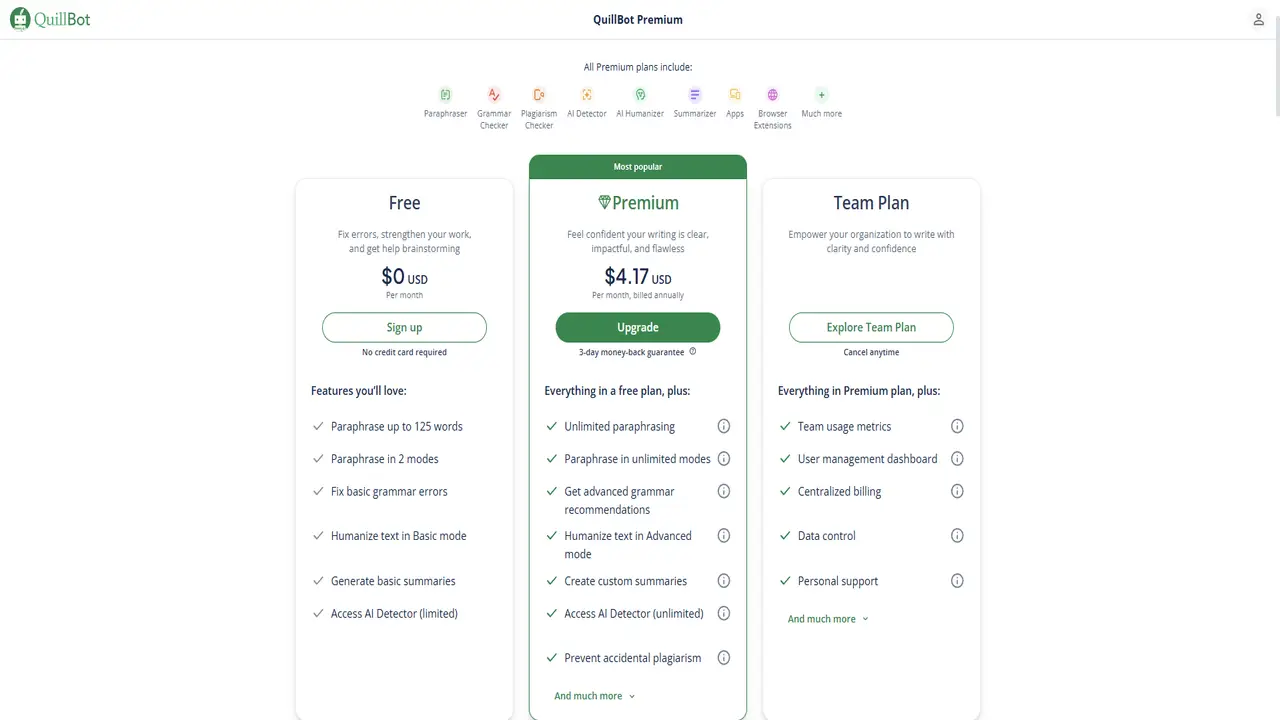The image size is (1280, 720).
Task: Expand 'And much more' under Premium
Action: 594,695
